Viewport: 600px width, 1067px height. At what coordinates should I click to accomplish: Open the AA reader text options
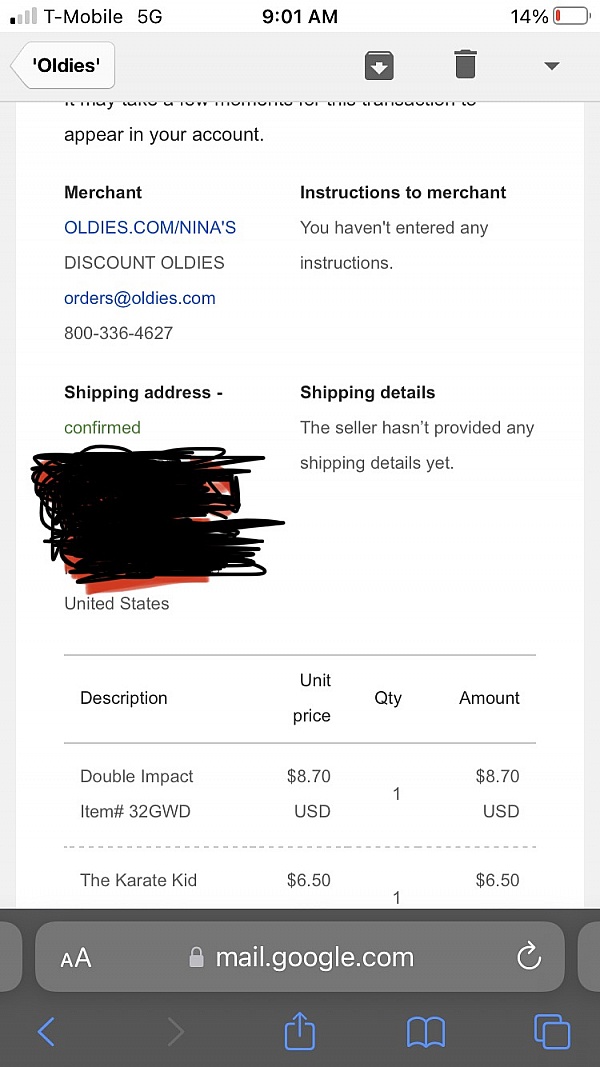(x=75, y=958)
